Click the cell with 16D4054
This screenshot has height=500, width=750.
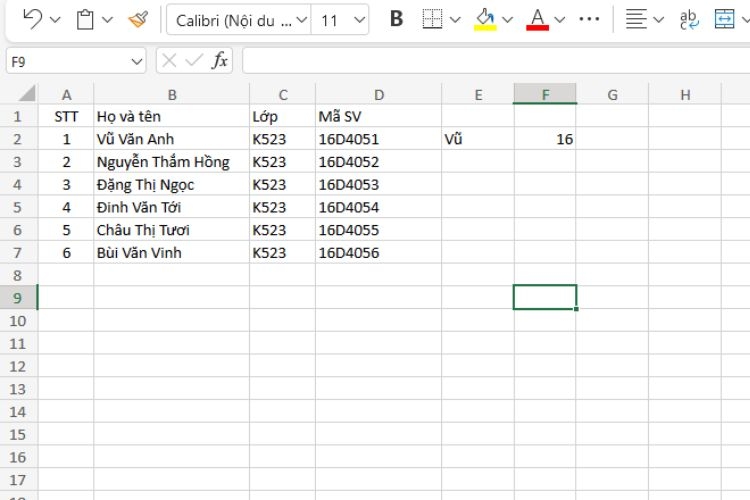379,207
